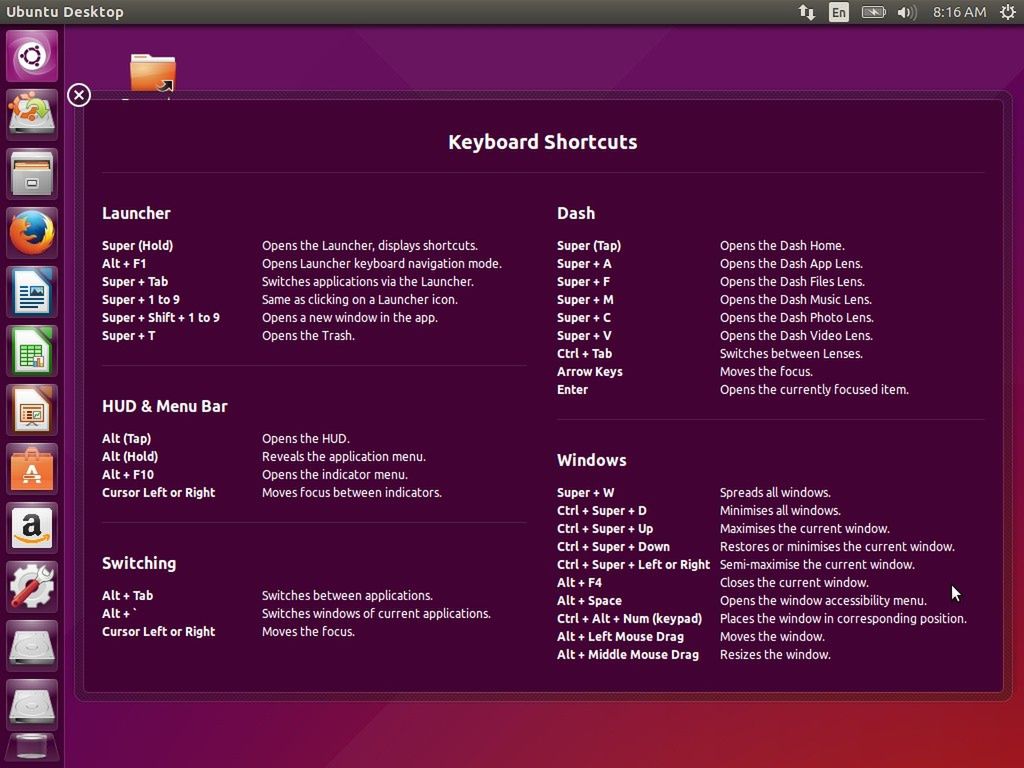
Task: Click 'Opens the Dash Music Lens.' text
Action: [795, 300]
